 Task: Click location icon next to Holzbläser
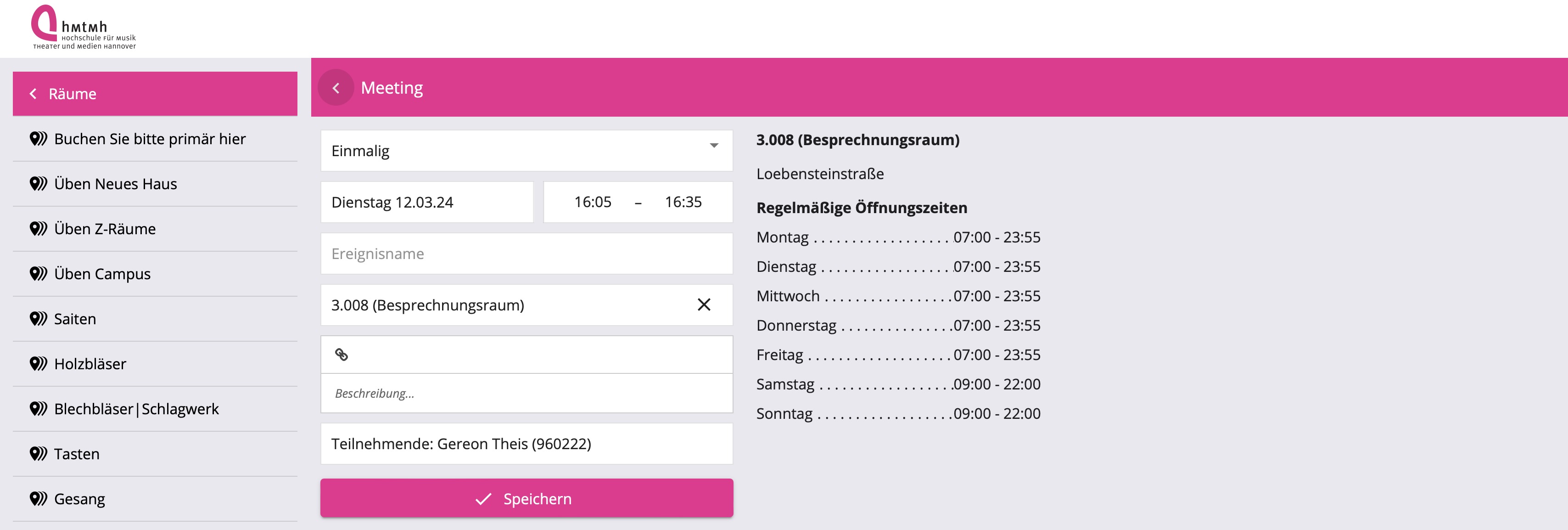coord(39,364)
